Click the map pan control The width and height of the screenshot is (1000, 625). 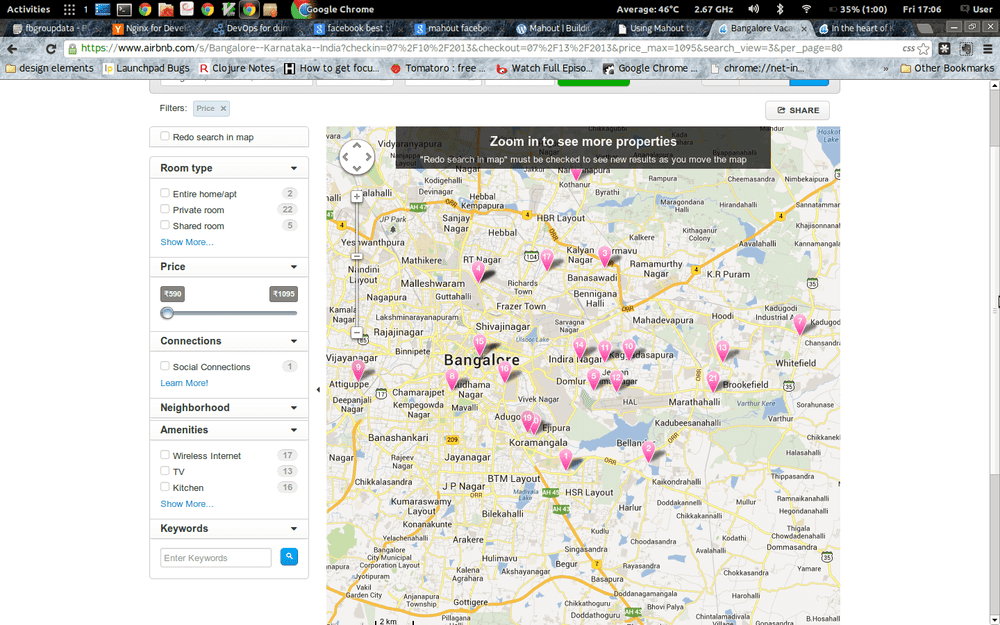tap(357, 157)
